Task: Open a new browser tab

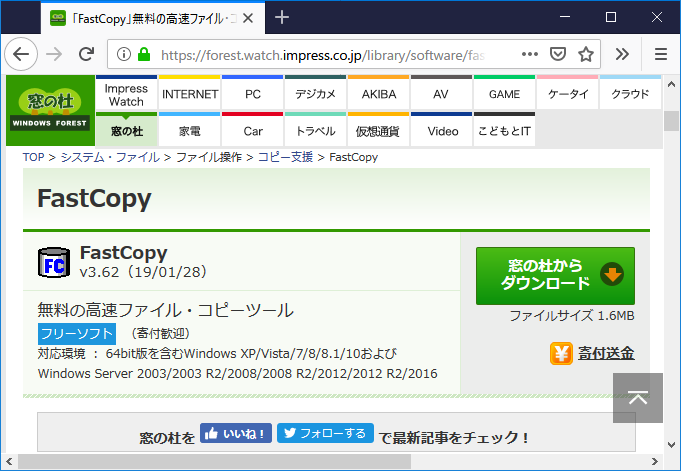Action: [x=282, y=17]
